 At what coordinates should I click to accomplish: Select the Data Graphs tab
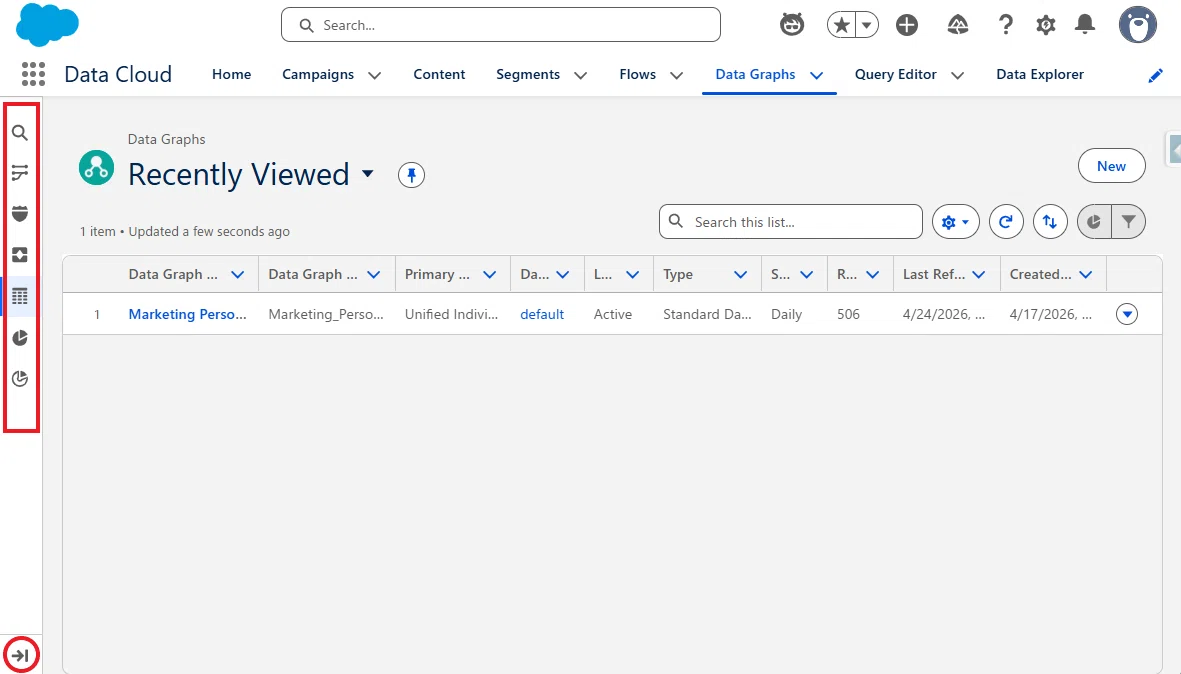pos(755,75)
